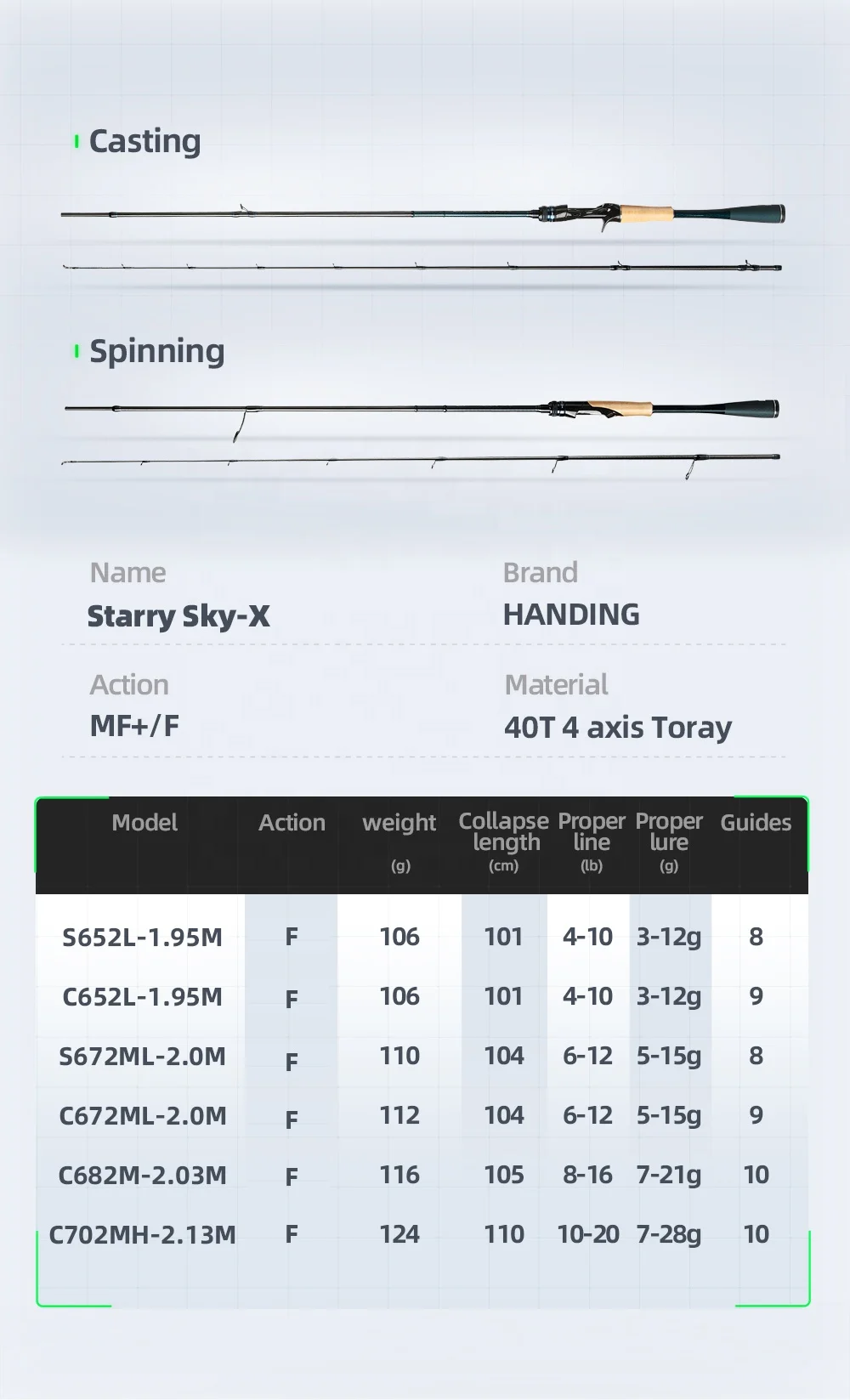Image resolution: width=850 pixels, height=1400 pixels.
Task: Select the C702MH-2.13M model row
Action: point(422,1234)
